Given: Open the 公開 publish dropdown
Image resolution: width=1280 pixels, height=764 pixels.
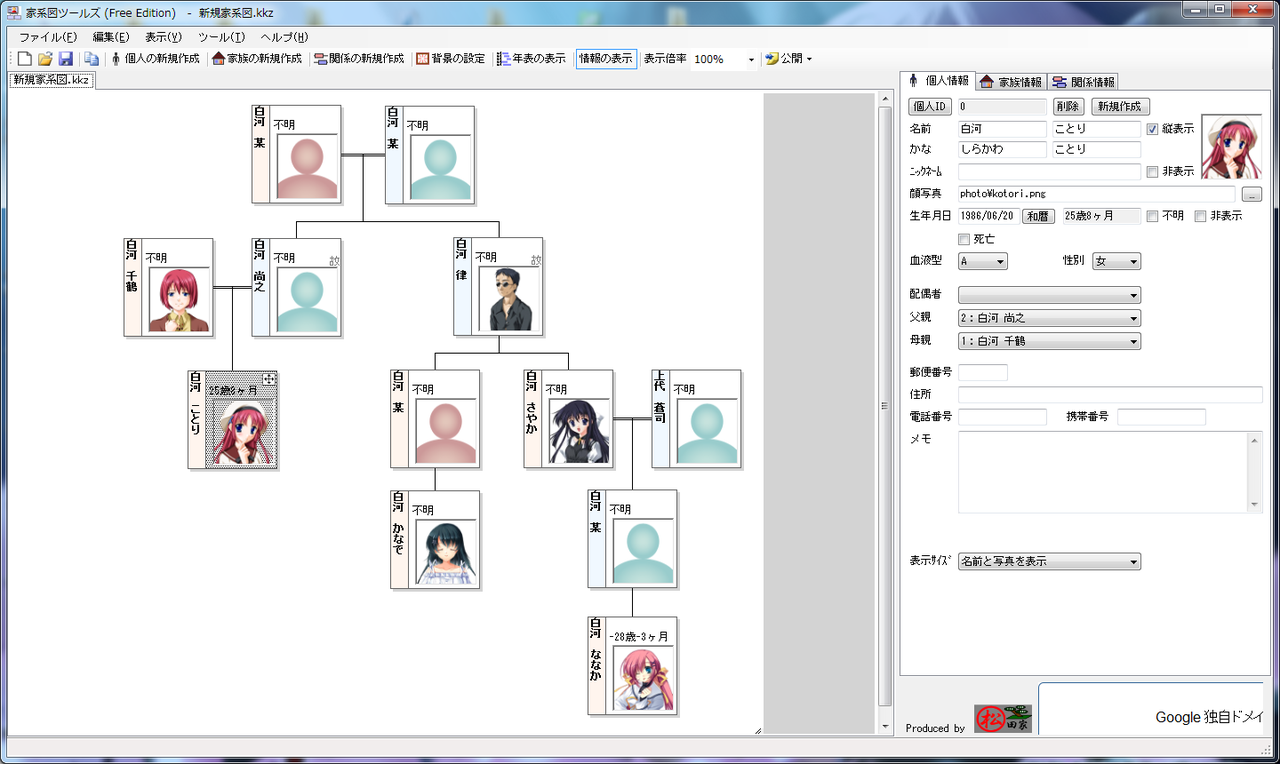Looking at the screenshot, I should point(789,59).
